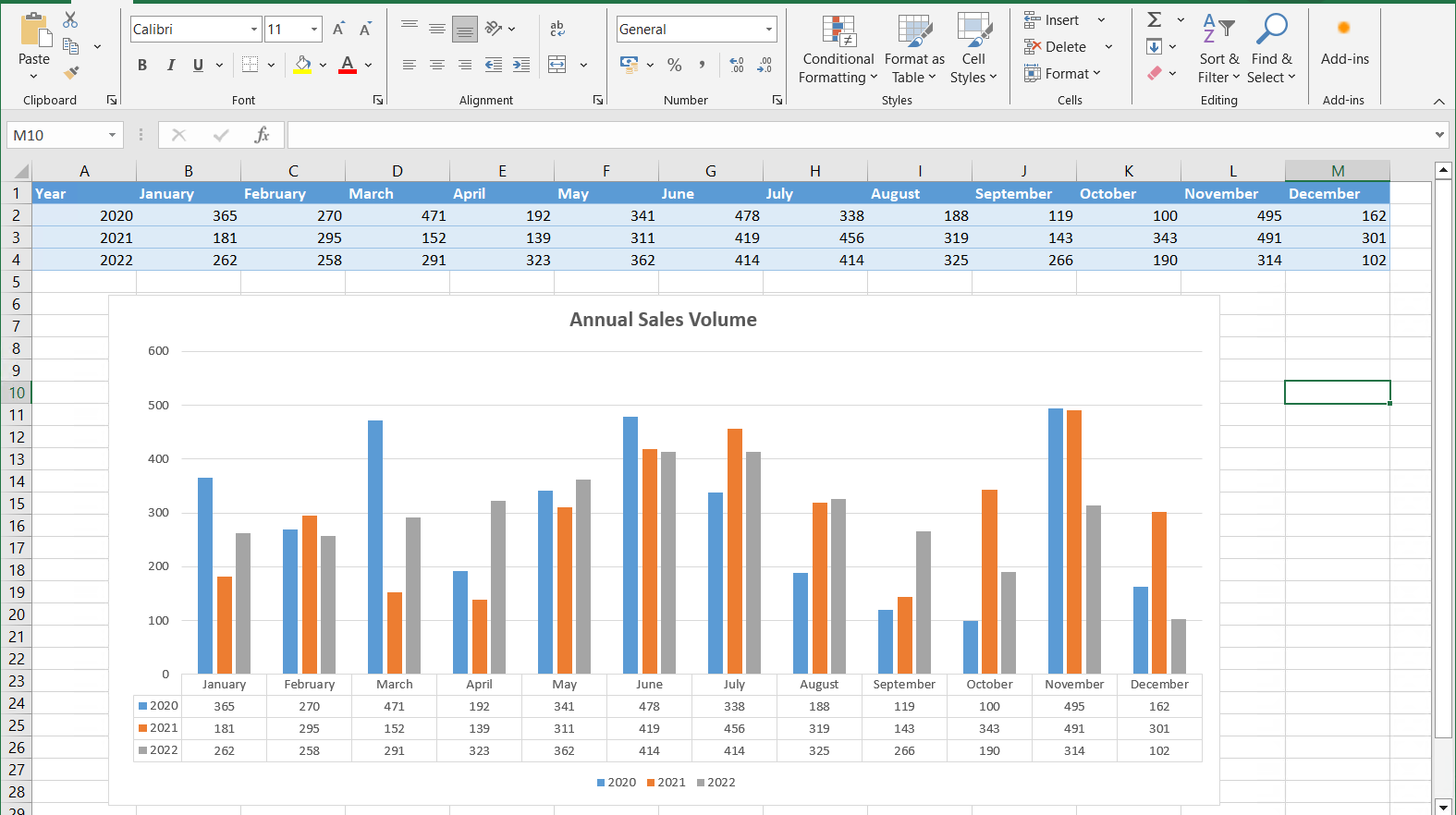Open Number format dialog launcher
The width and height of the screenshot is (1456, 815).
point(777,100)
